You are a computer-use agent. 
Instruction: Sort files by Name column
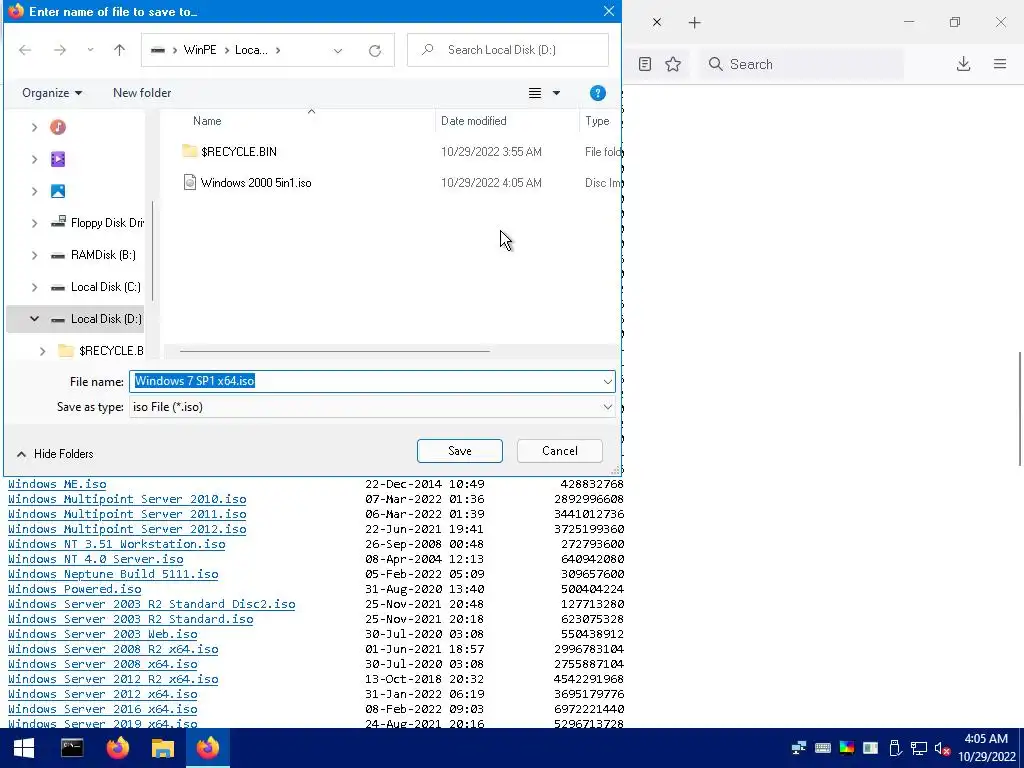207,121
